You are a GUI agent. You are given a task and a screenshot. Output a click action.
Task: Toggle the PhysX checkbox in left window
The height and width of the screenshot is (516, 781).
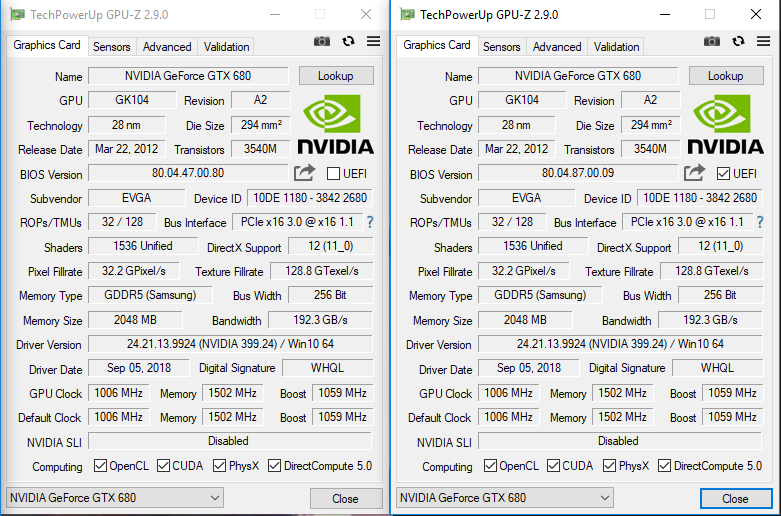point(219,466)
